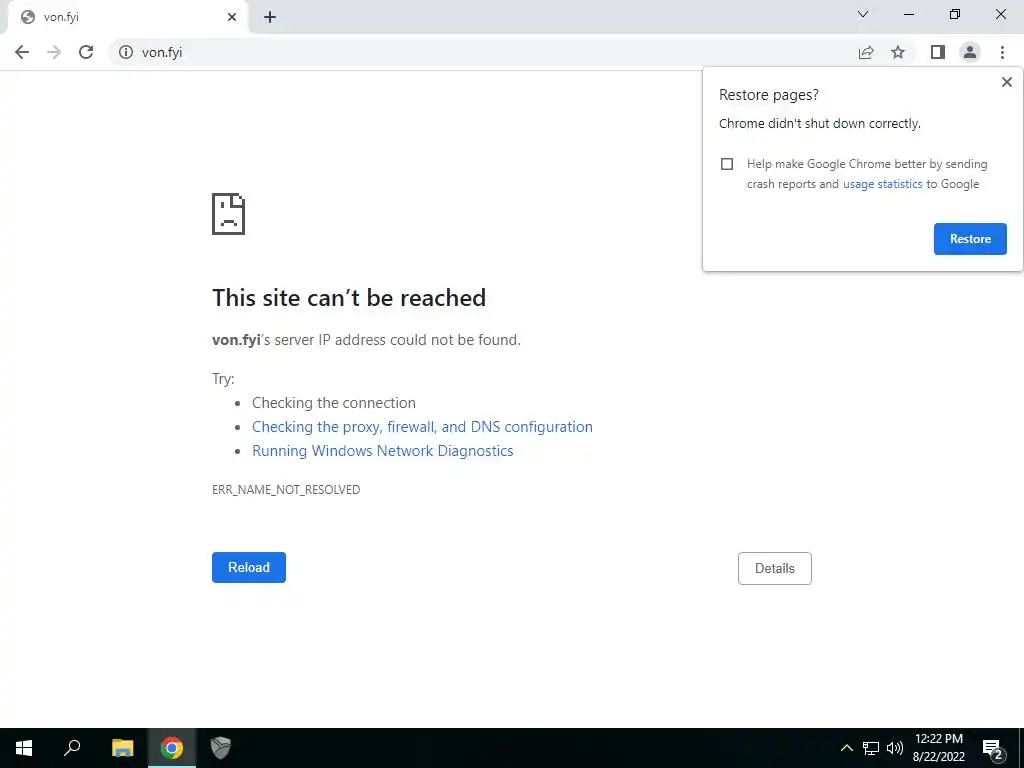Screen dimensions: 1024x768
Task: Share this page icon in address bar
Action: point(866,52)
